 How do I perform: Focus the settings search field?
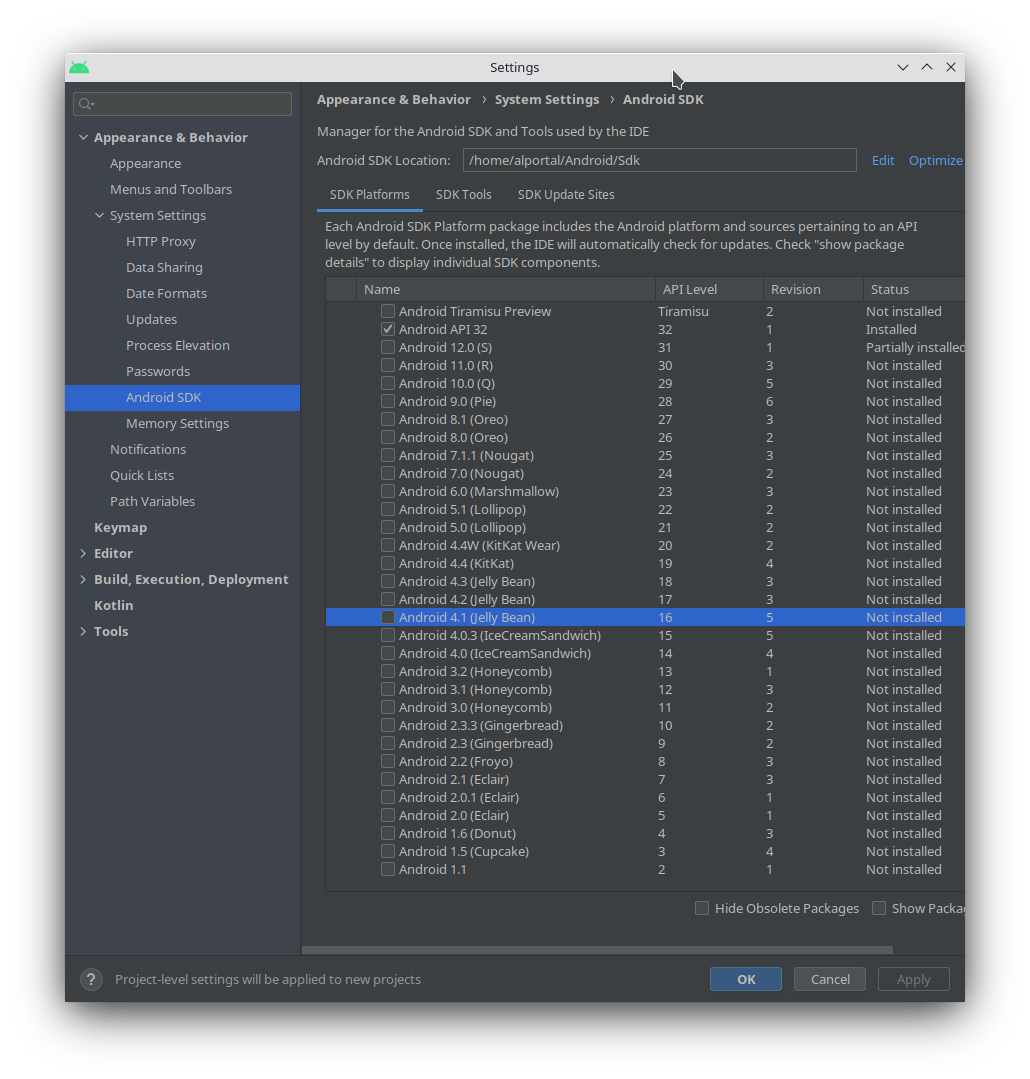tap(182, 104)
